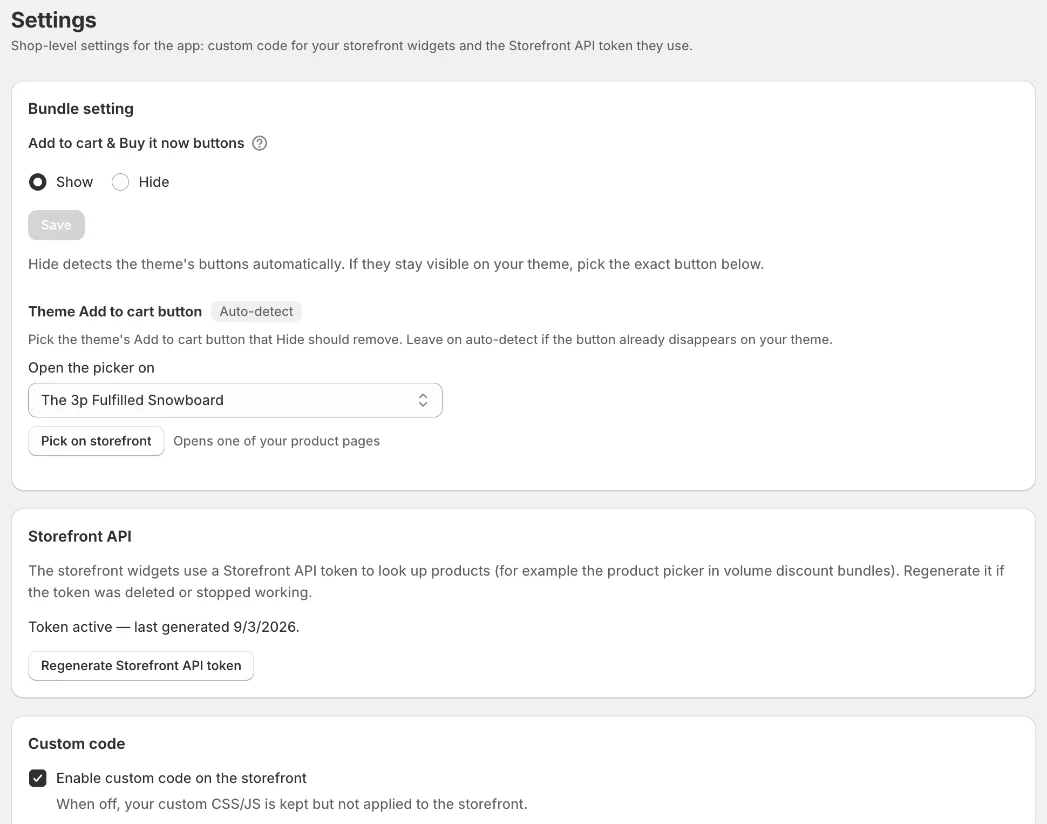Screen dimensions: 1047x824
Task: Select the Show radio button
Action: [x=38, y=182]
